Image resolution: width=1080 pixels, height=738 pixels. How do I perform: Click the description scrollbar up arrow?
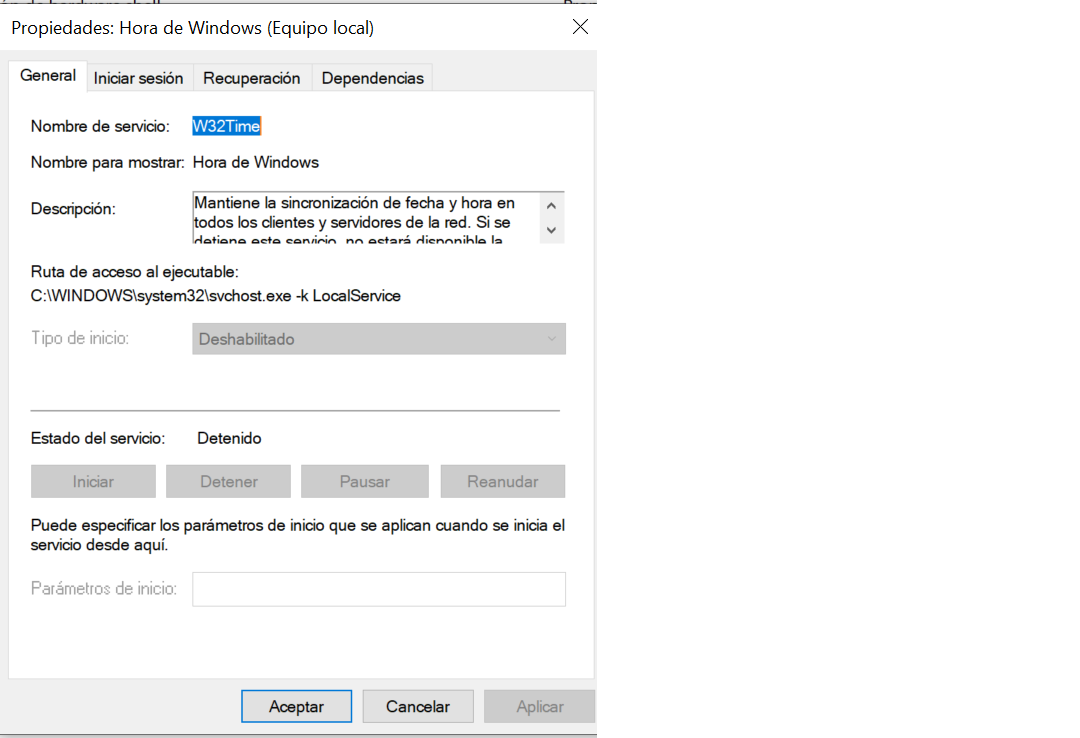coord(551,205)
